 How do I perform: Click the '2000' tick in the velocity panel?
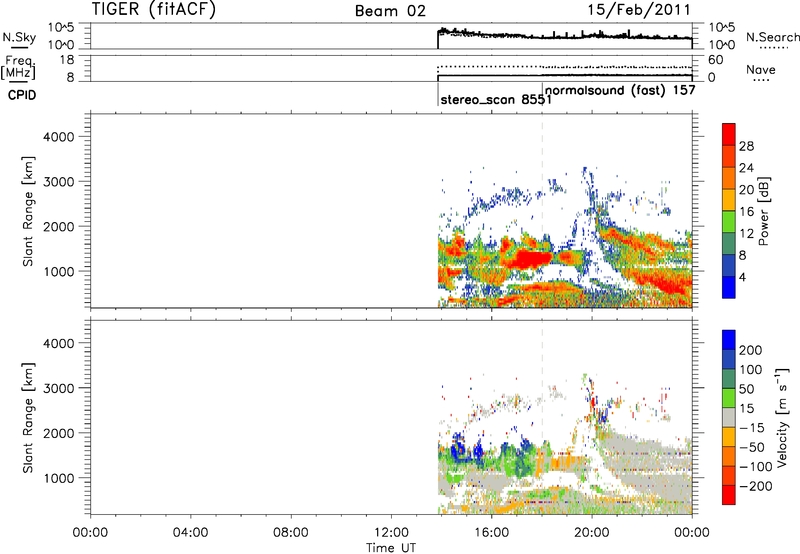[59, 433]
